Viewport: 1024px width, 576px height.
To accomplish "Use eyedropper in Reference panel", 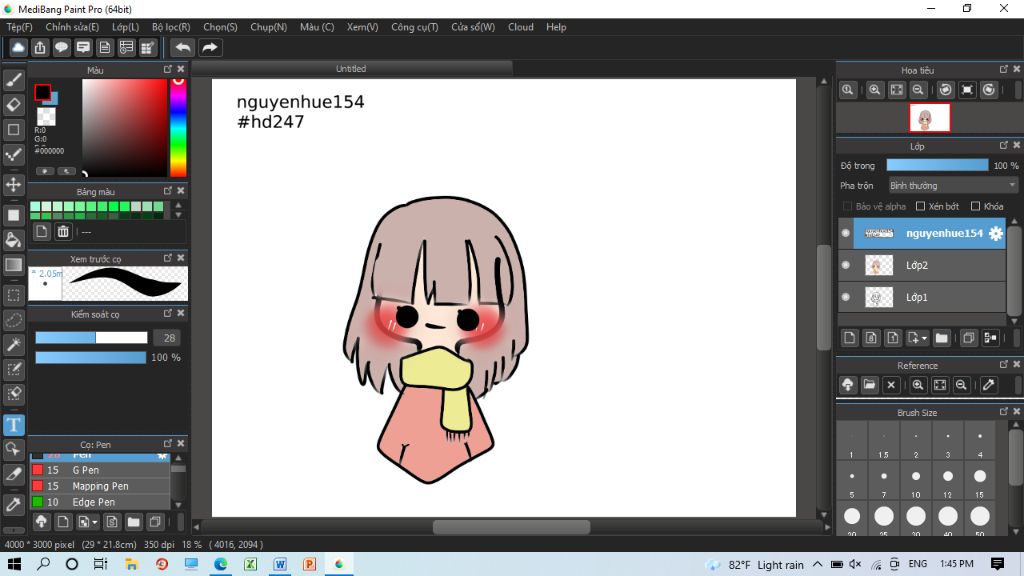I will tap(989, 385).
